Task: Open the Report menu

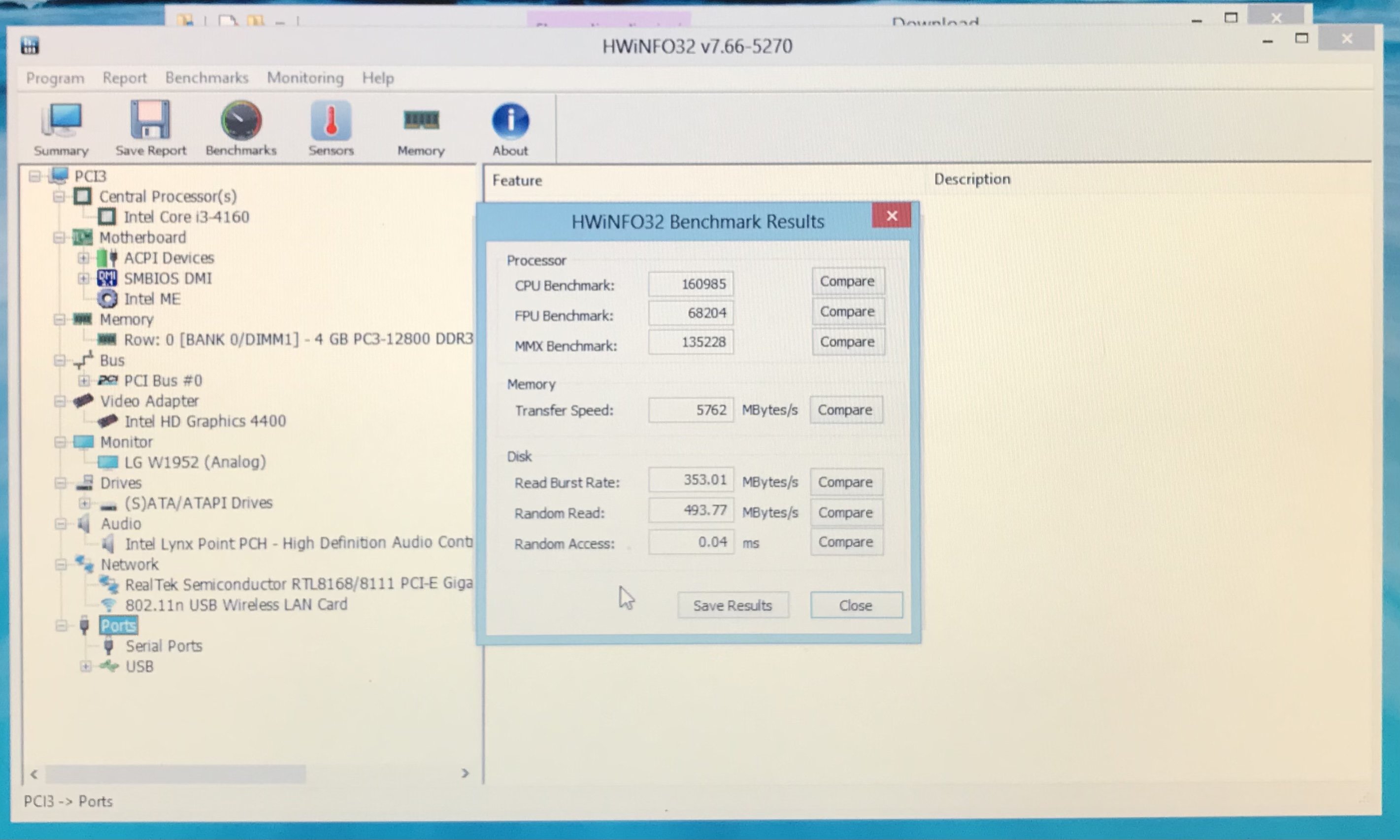Action: point(125,78)
